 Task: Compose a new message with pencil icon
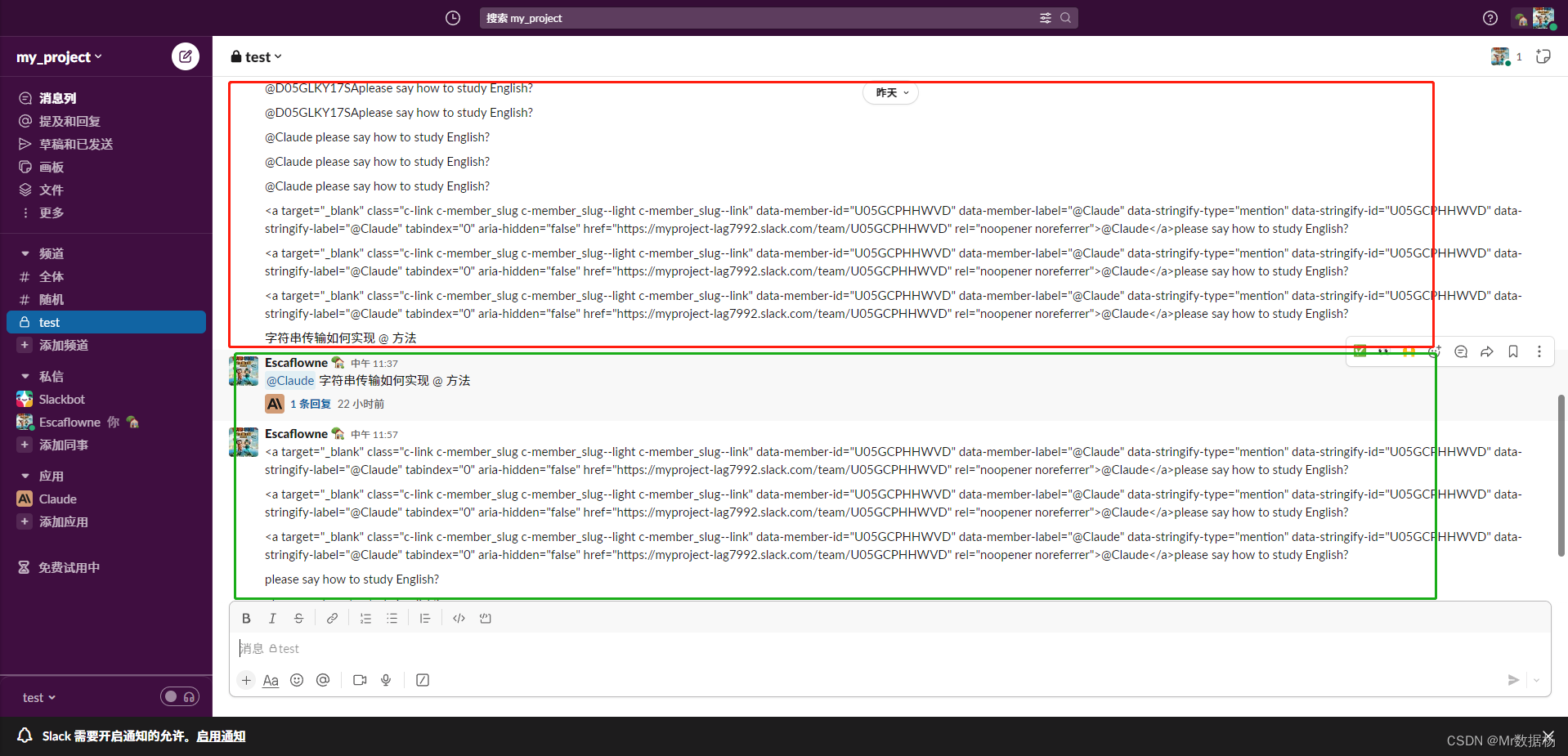tap(186, 56)
